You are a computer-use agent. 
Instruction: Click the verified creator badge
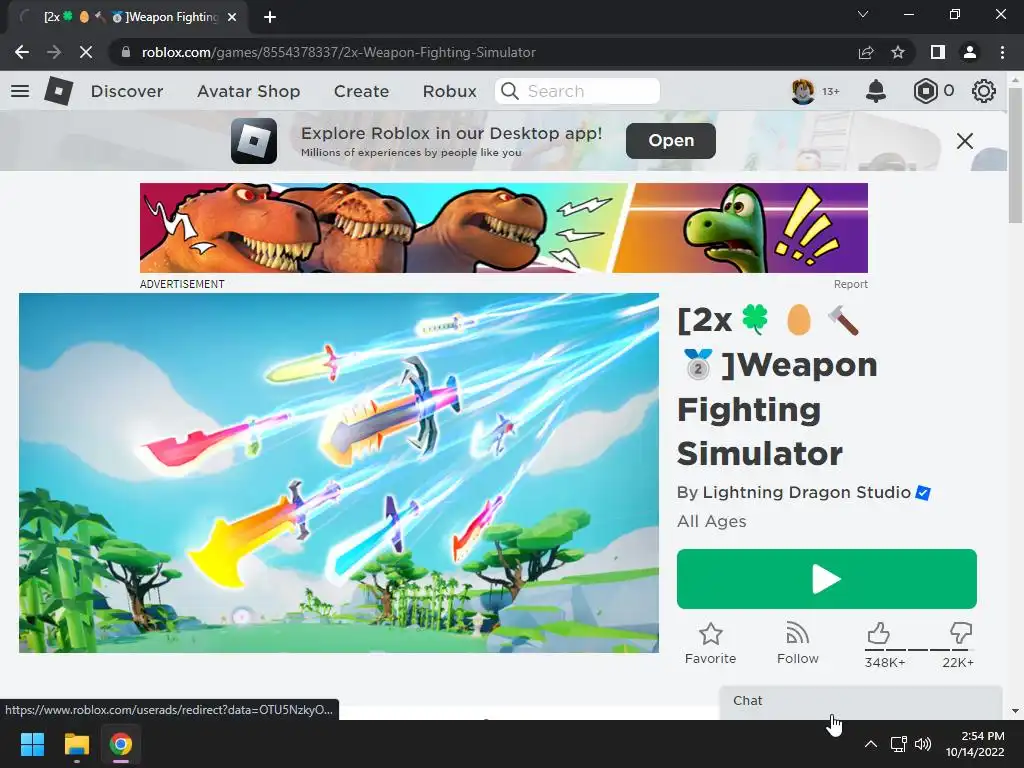pyautogui.click(x=923, y=492)
